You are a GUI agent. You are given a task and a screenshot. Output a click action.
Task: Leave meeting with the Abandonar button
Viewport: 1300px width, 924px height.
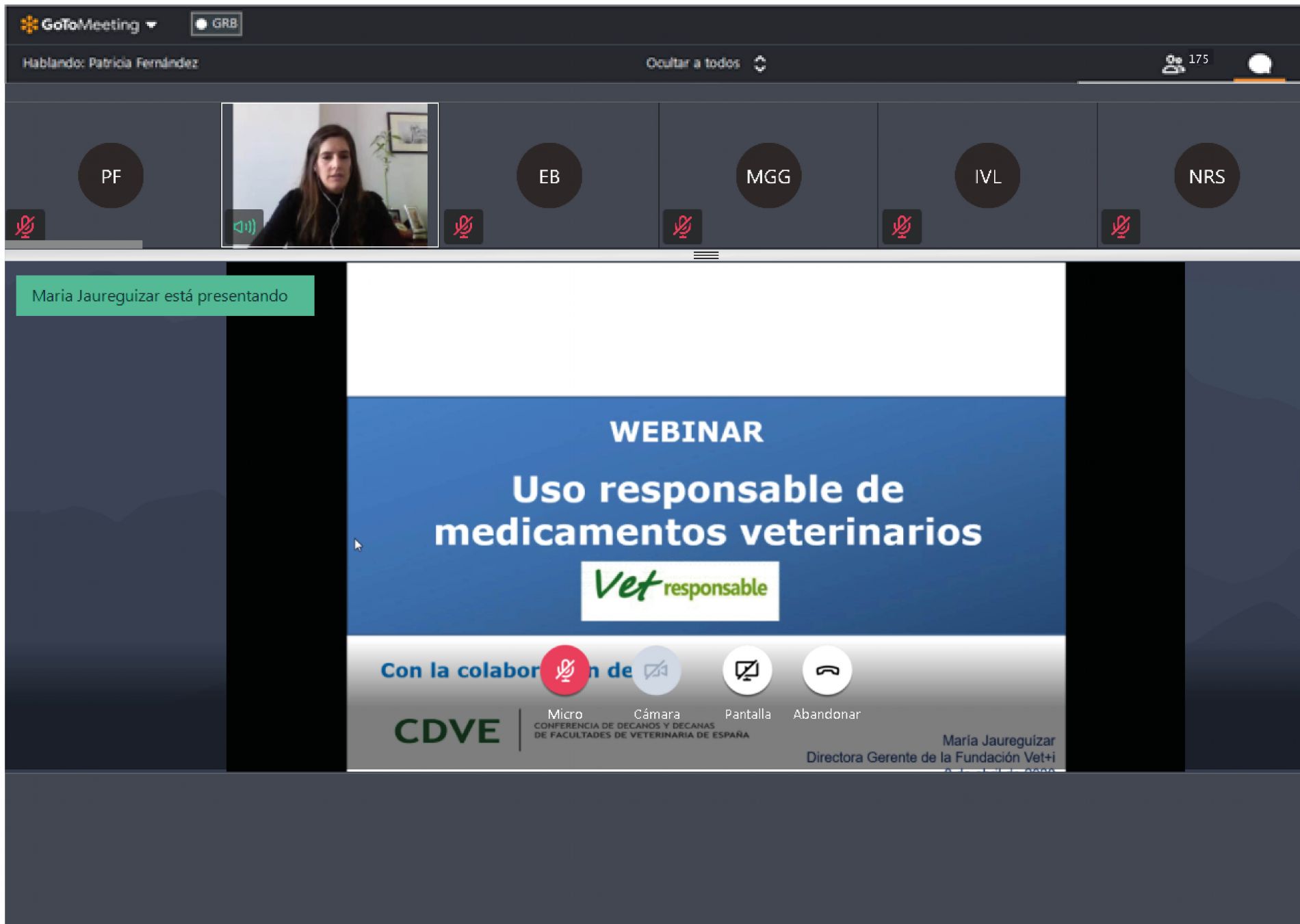coord(827,670)
